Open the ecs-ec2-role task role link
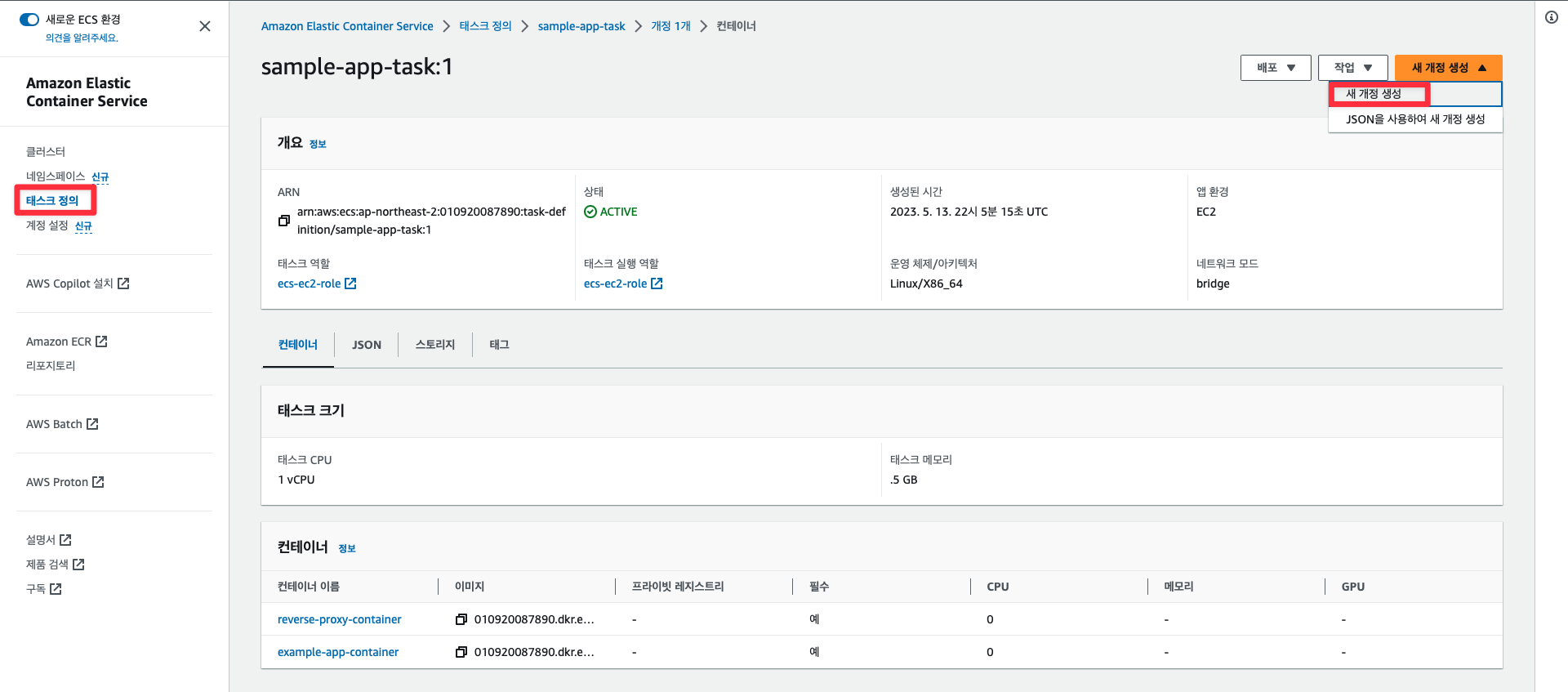 click(317, 283)
